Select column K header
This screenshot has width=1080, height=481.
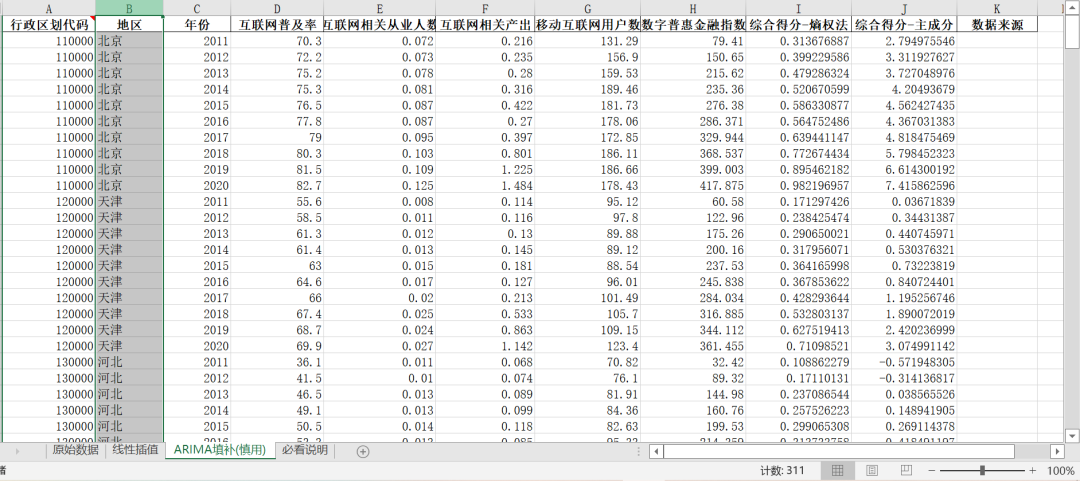click(997, 8)
